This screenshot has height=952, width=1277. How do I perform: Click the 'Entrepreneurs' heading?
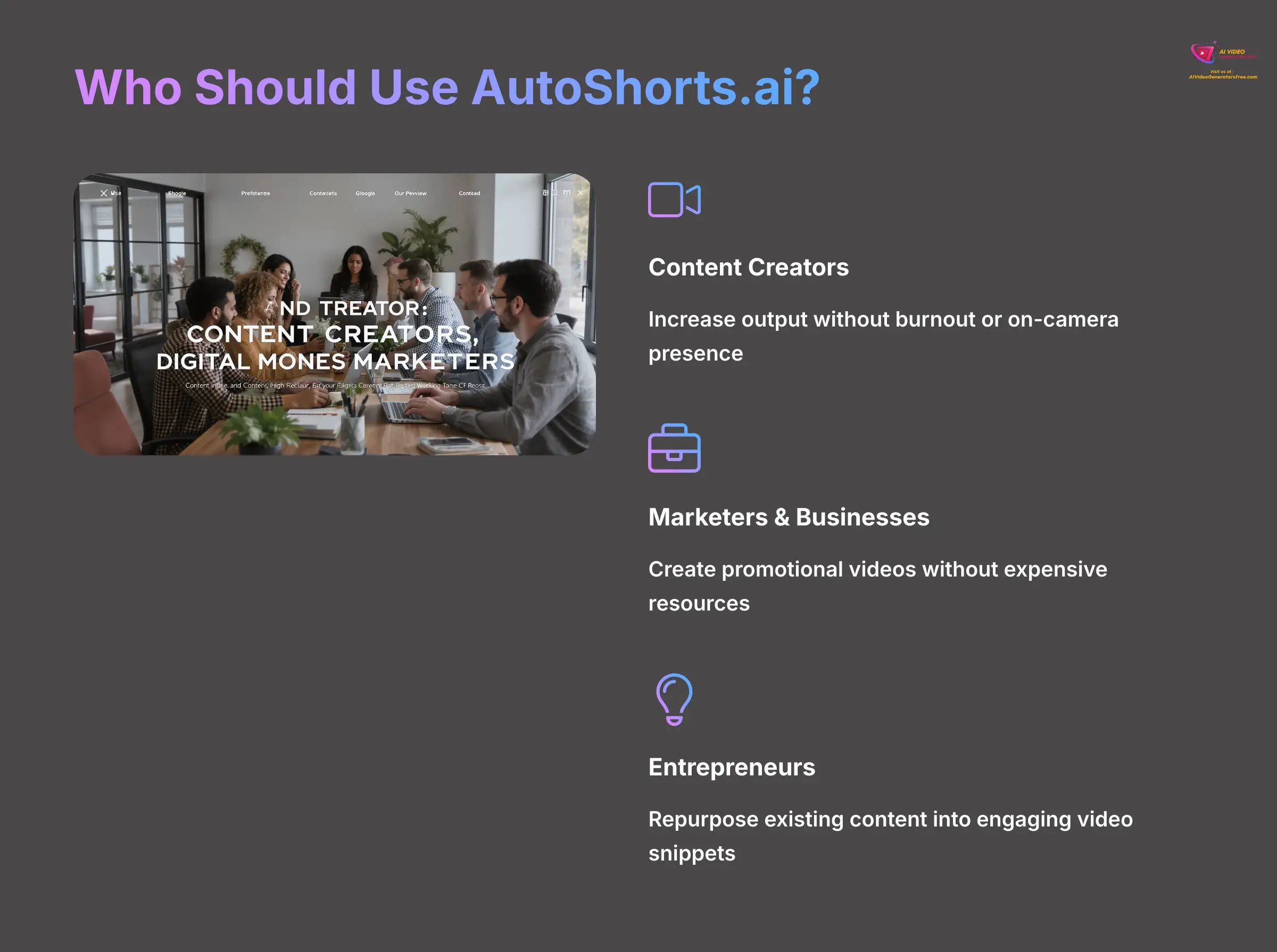pos(732,767)
